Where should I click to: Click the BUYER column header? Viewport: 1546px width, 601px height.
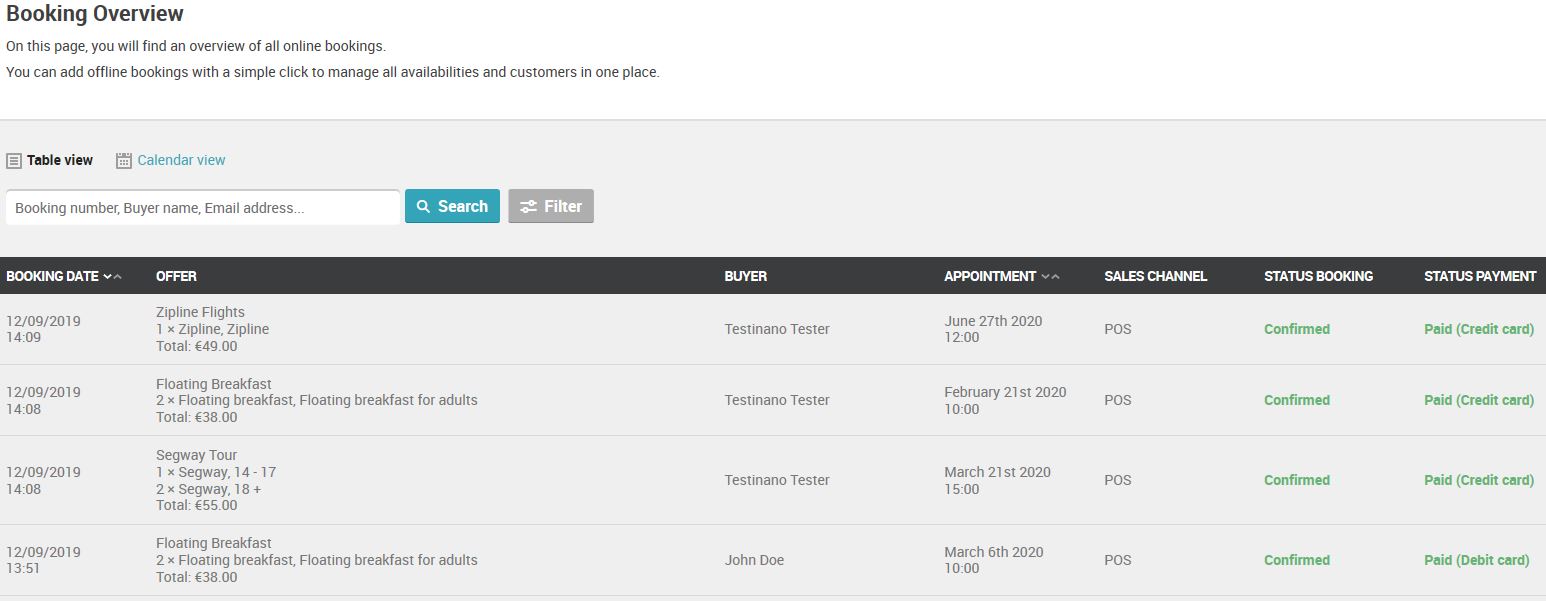(x=746, y=276)
